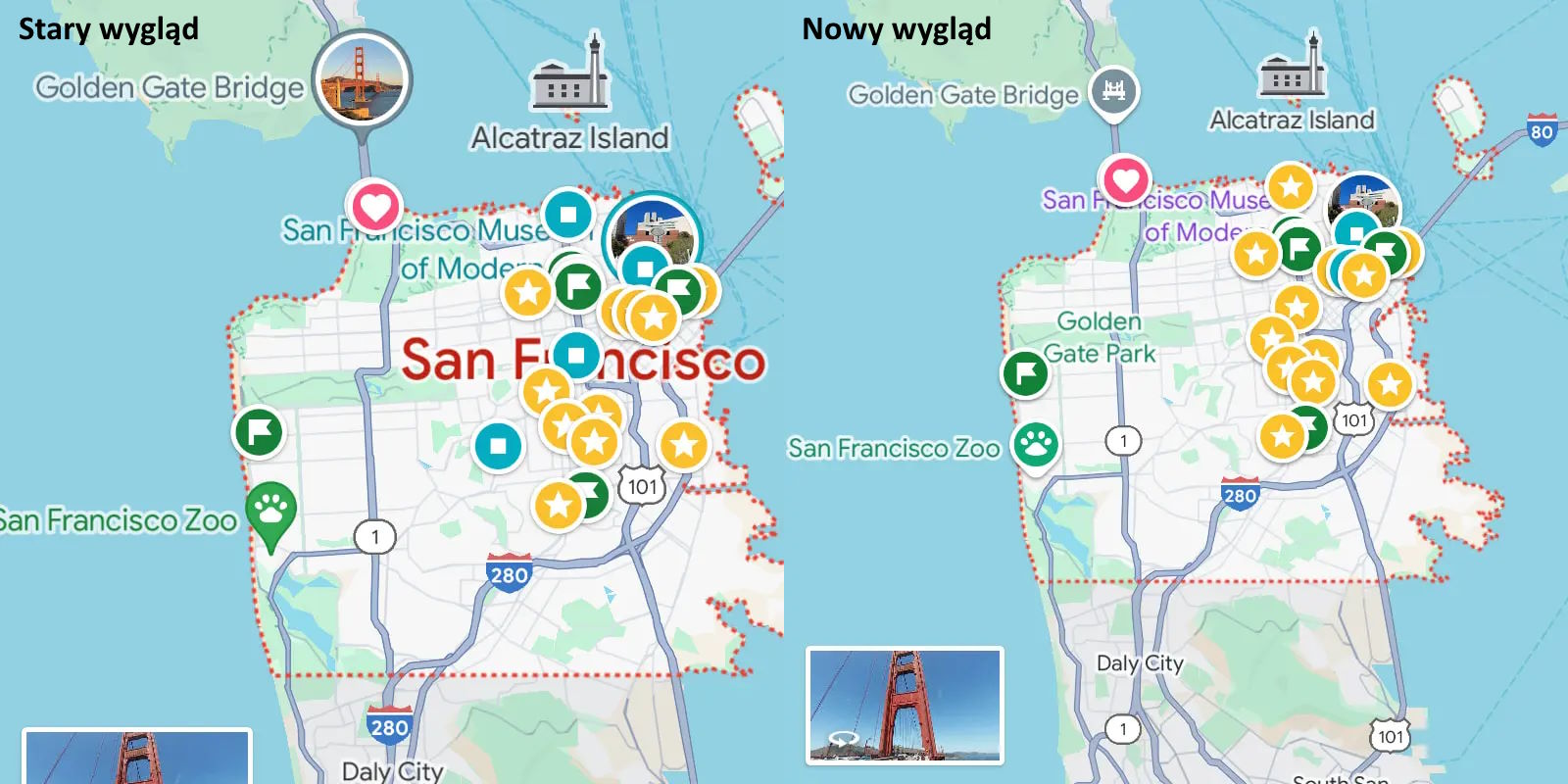Open the Street View Golden Gate thumbnail in new view
The image size is (1568, 784).
[x=905, y=705]
